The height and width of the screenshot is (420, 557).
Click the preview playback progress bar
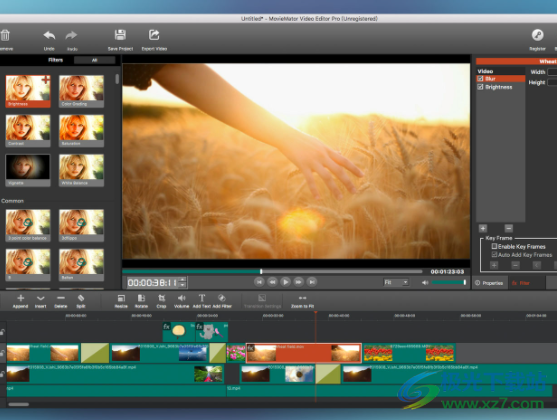272,271
